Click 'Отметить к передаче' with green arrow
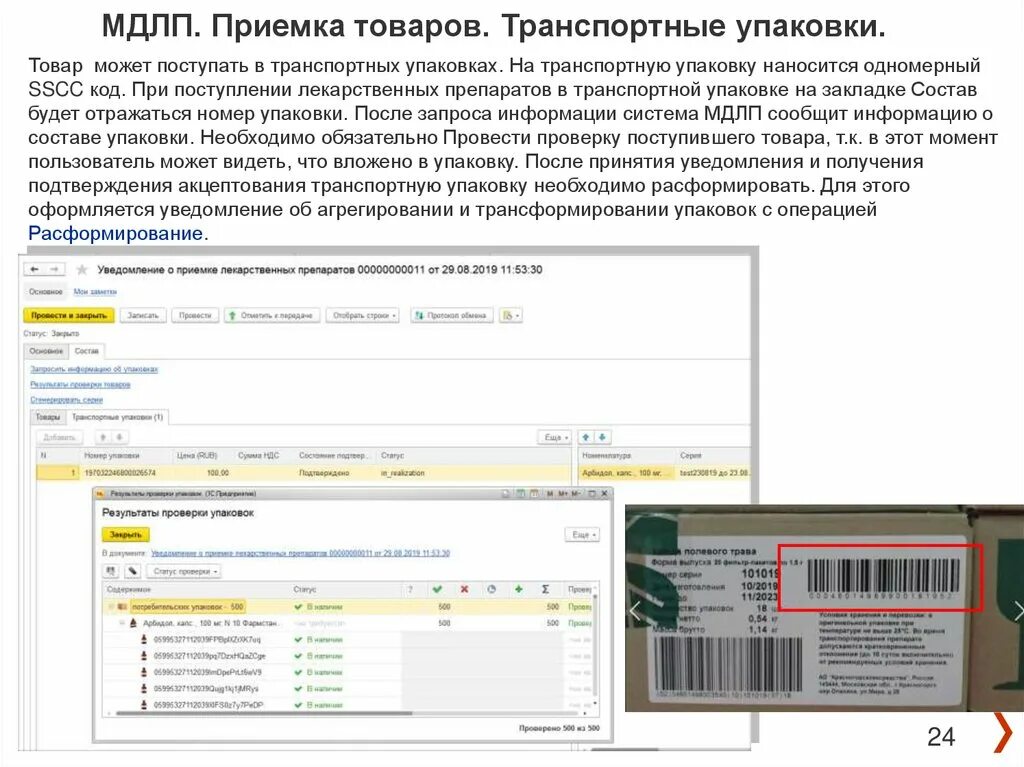Screen dimensions: 1024x767 point(272,316)
